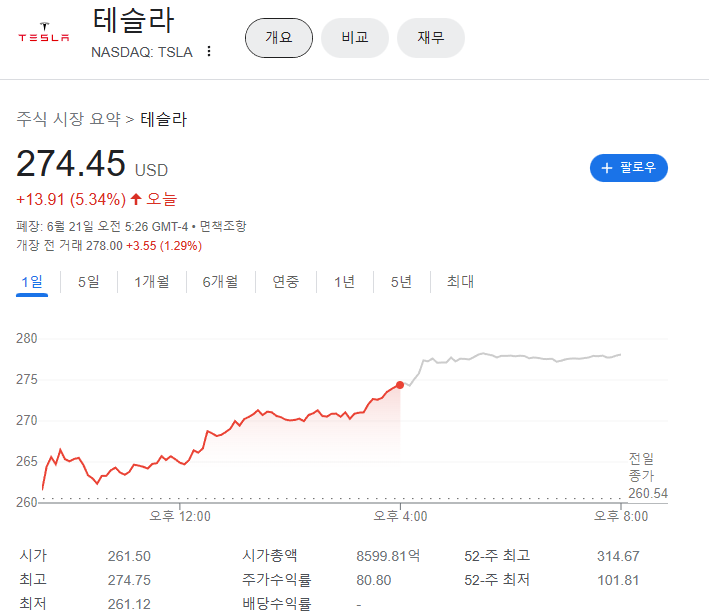Click the 최저 value 261.12

pos(129,604)
